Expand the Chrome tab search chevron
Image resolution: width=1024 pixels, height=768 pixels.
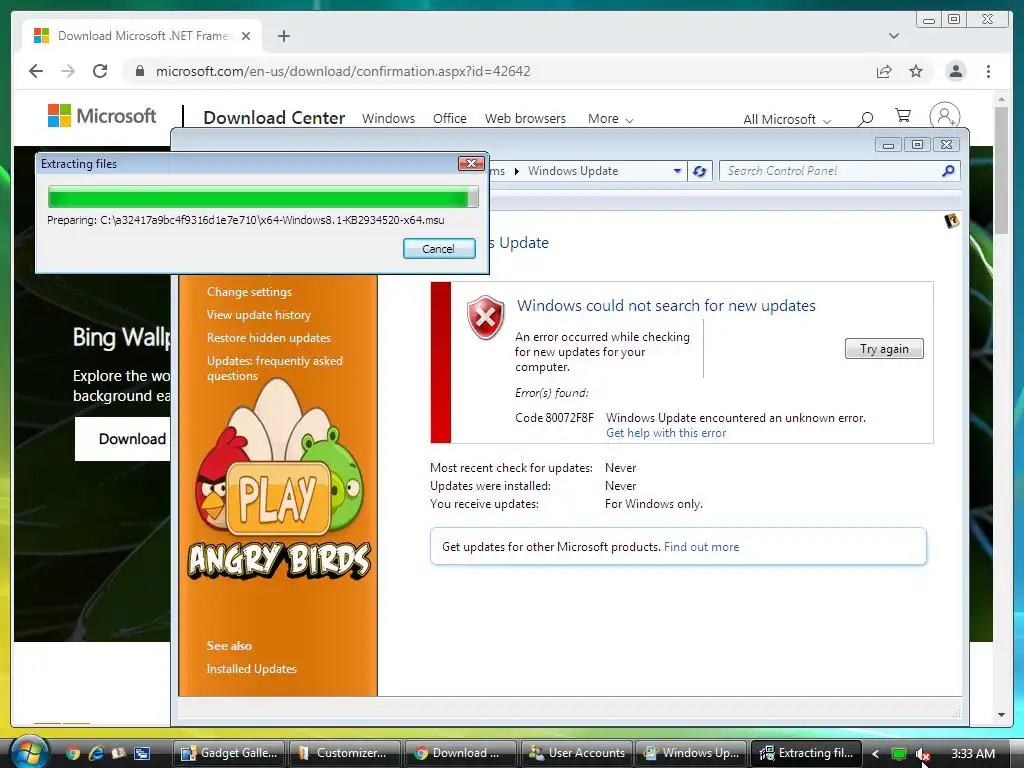tap(893, 36)
